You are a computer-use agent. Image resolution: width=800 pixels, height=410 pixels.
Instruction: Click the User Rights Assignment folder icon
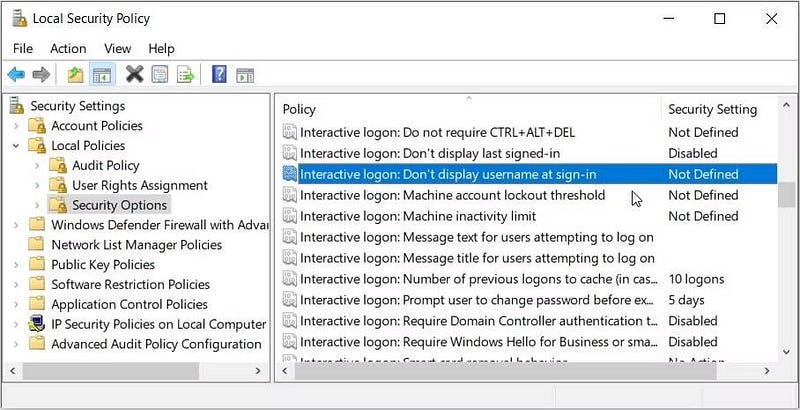click(58, 185)
